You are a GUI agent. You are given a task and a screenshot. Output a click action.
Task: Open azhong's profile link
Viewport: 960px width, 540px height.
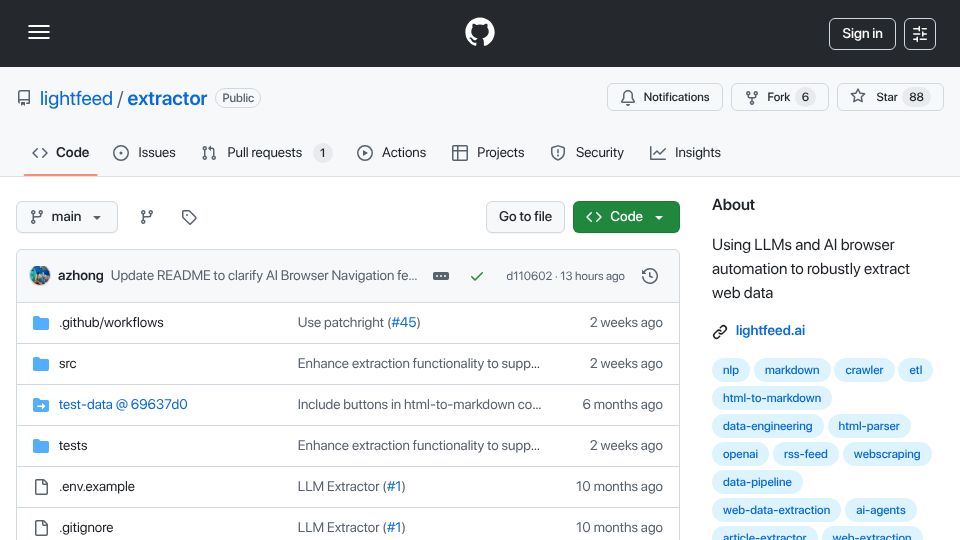click(81, 276)
